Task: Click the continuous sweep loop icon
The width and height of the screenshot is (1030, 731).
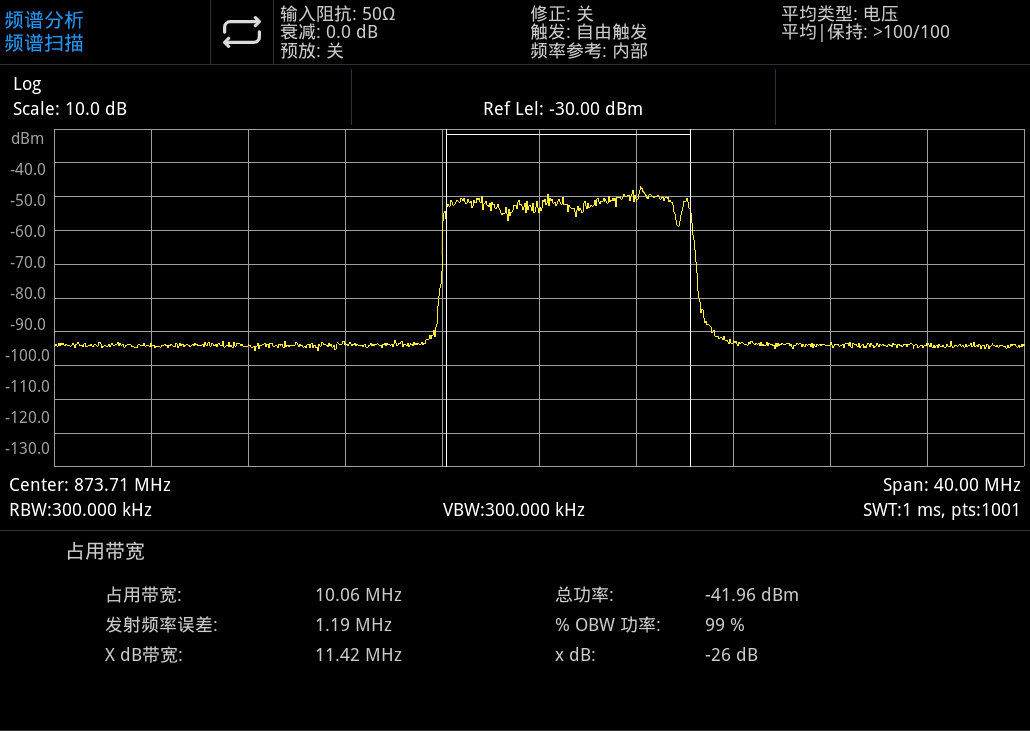Action: (x=241, y=32)
